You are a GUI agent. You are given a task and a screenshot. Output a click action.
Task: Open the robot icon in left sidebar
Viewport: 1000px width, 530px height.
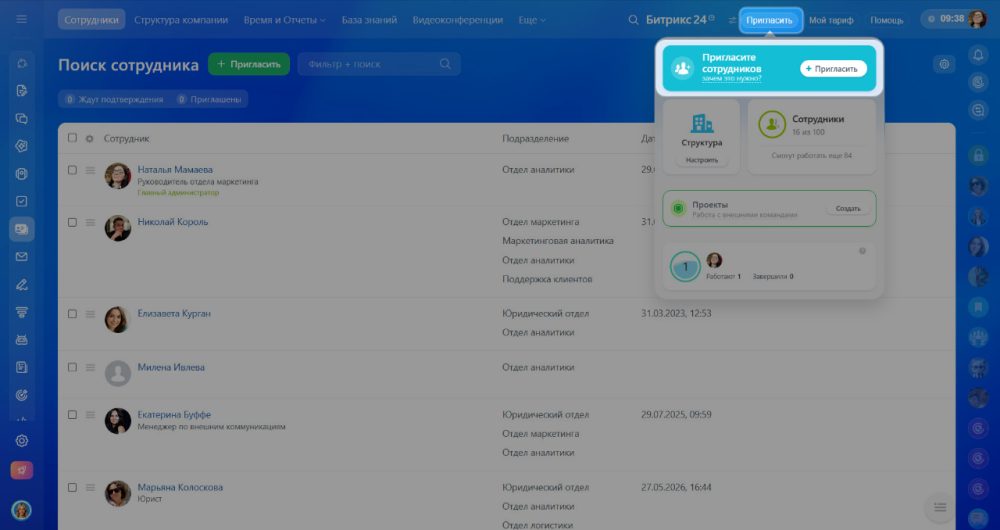(x=22, y=340)
